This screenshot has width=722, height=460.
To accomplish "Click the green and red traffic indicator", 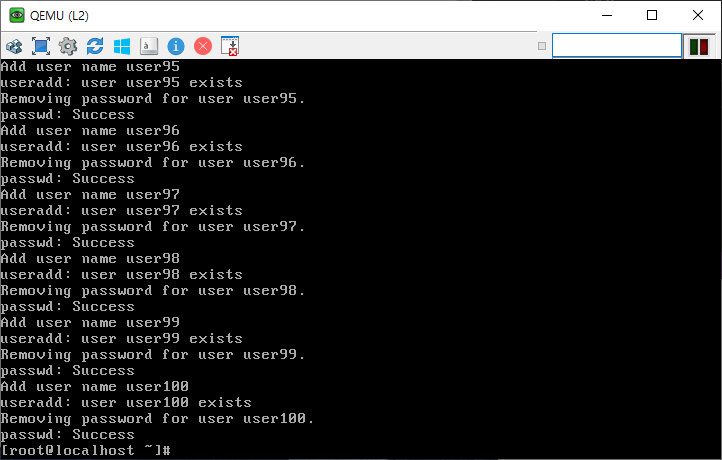I will (699, 47).
